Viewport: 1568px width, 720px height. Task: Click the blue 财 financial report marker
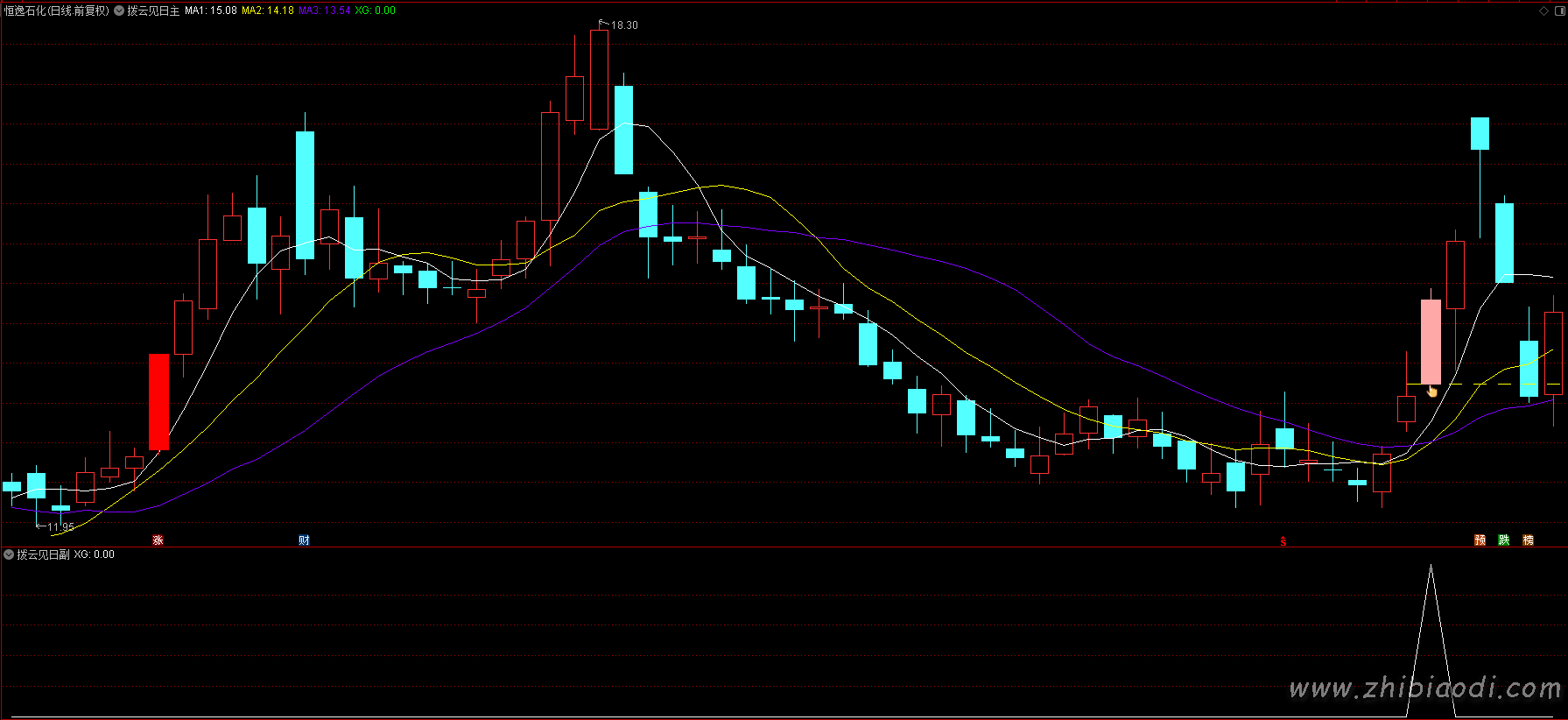tap(304, 540)
